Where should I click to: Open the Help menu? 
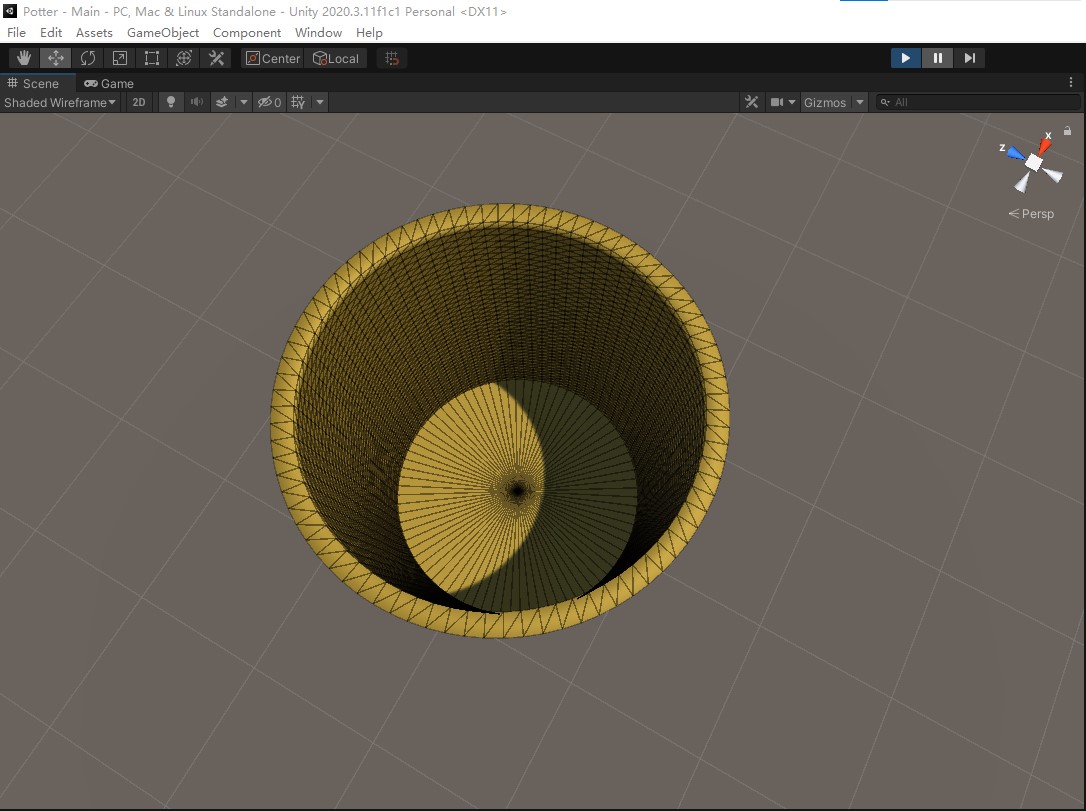coord(369,33)
